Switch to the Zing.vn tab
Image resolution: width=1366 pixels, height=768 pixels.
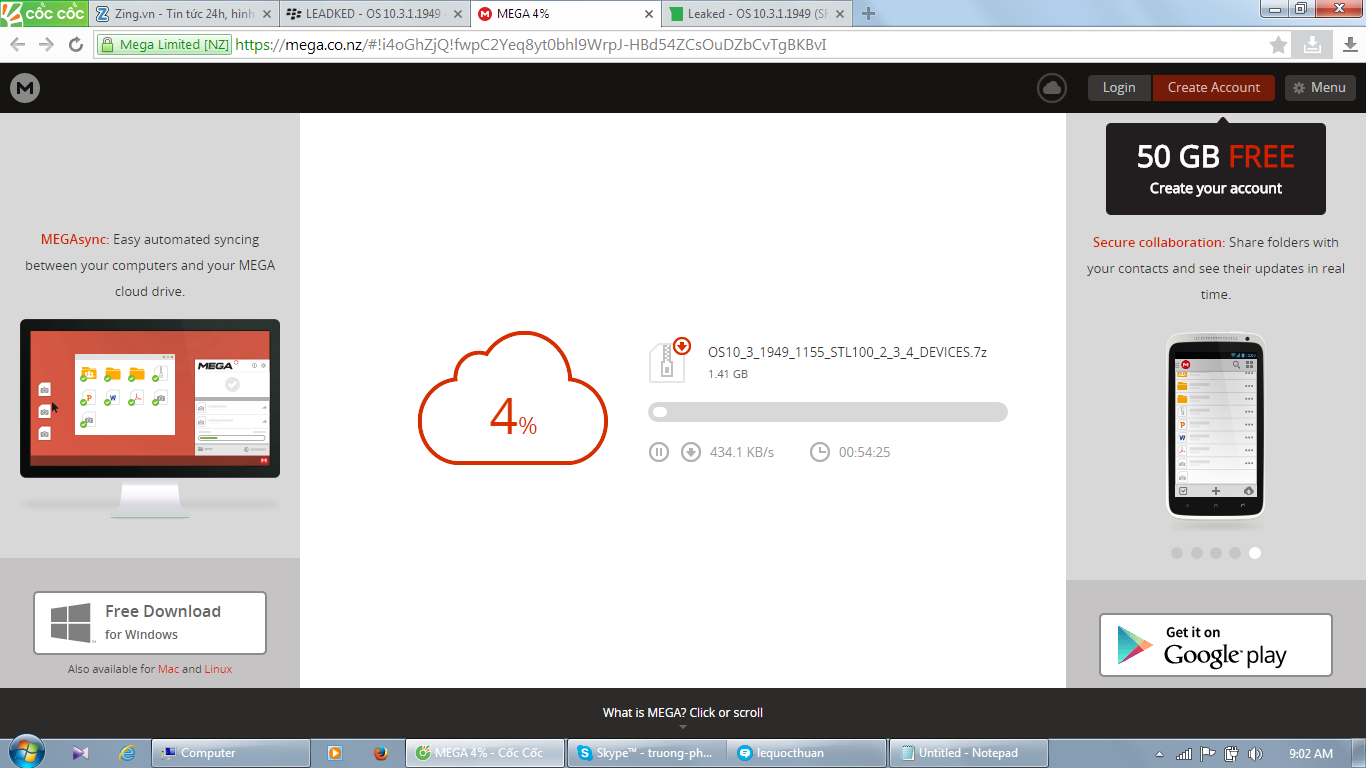[182, 14]
